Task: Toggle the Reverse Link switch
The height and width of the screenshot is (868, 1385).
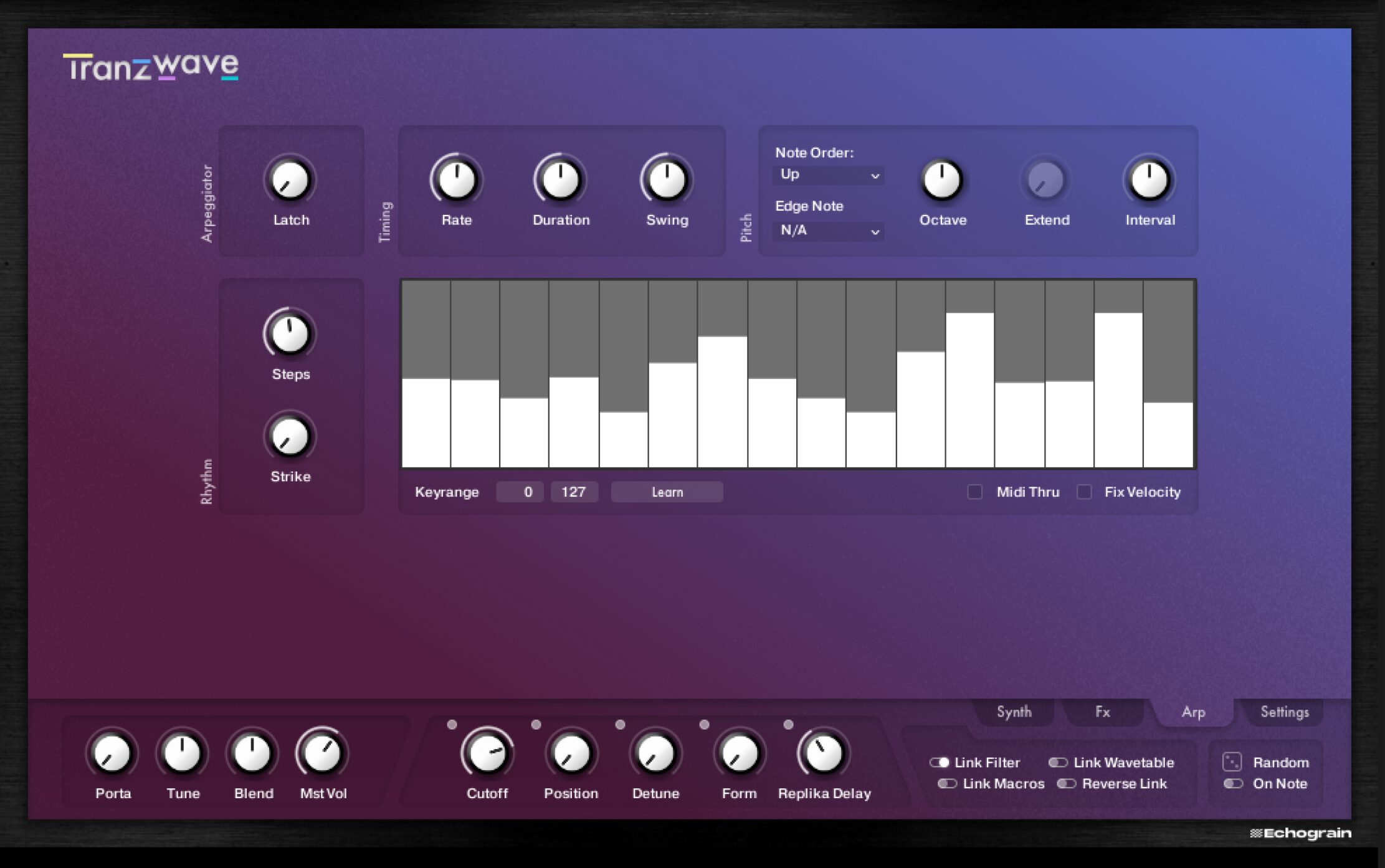Action: [x=1067, y=784]
